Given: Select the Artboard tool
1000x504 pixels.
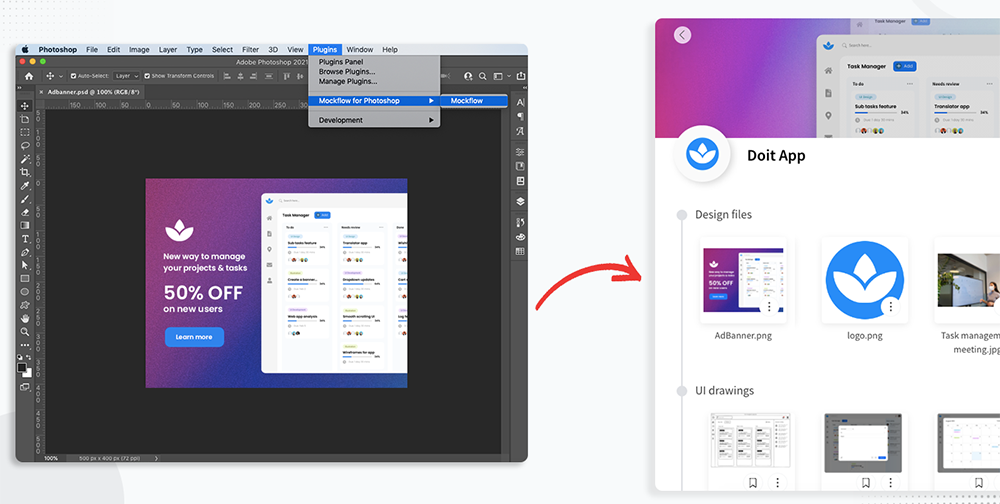Looking at the screenshot, I should click(x=25, y=119).
